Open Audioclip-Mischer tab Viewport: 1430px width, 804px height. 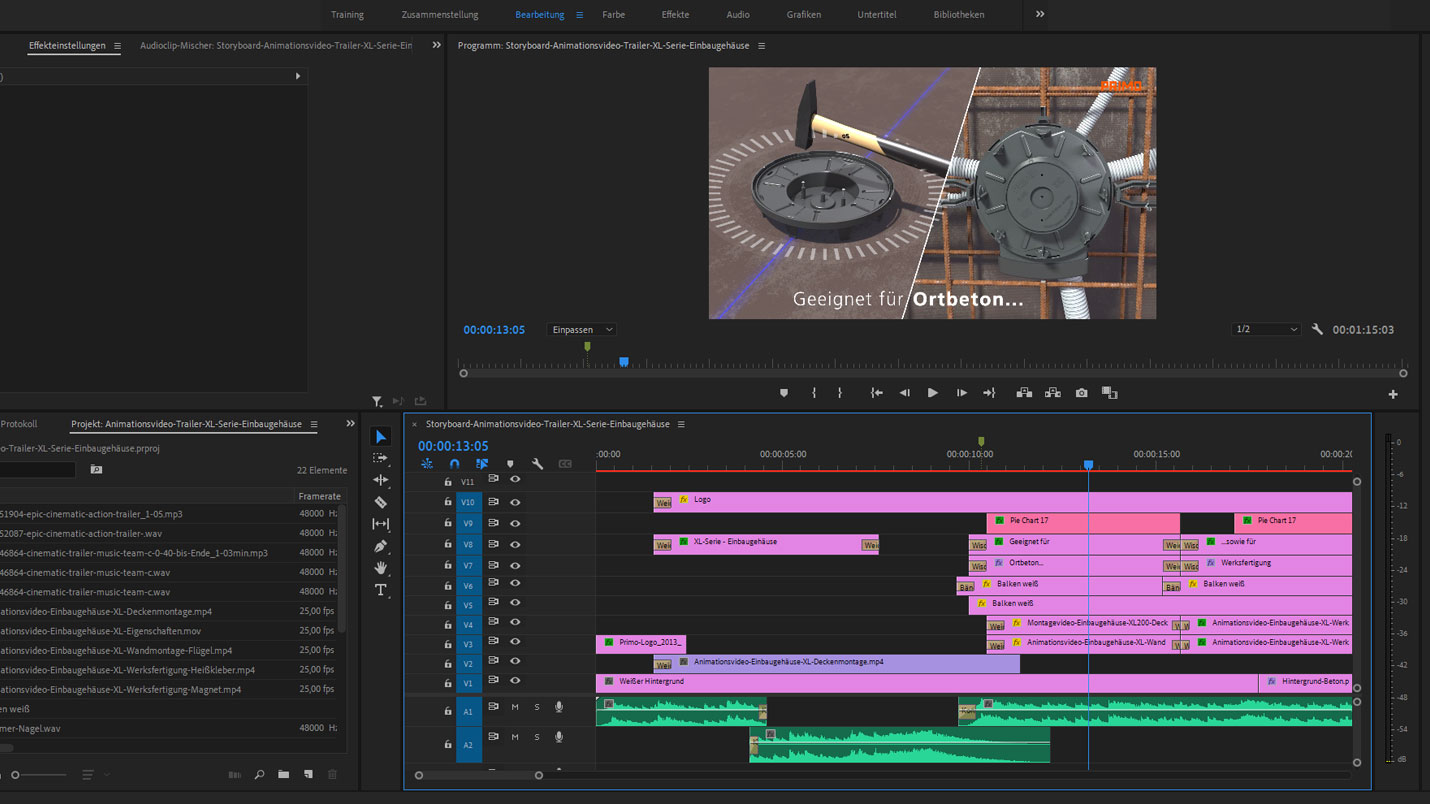(276, 46)
